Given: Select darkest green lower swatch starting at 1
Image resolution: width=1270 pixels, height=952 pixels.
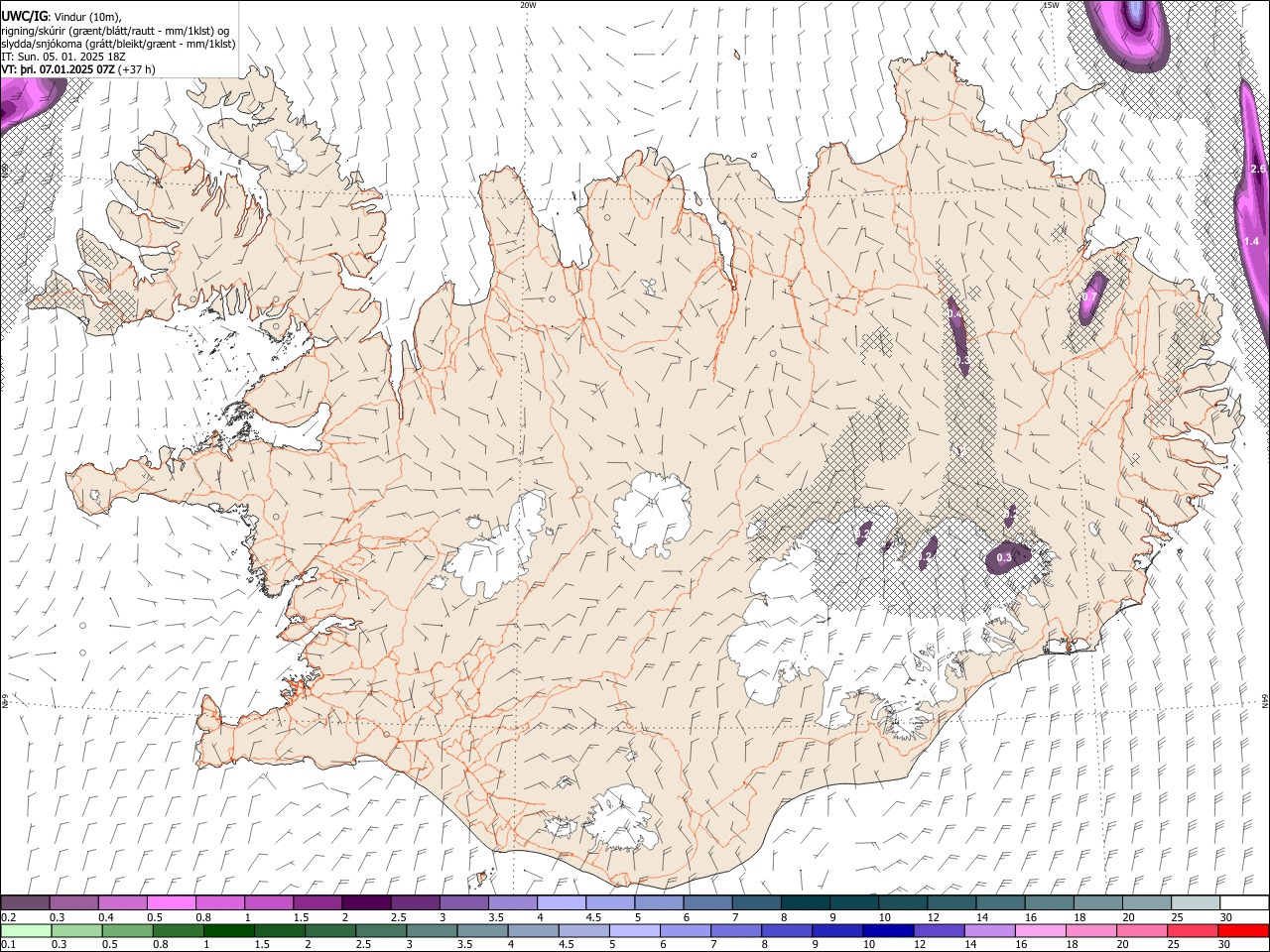Looking at the screenshot, I should [228, 930].
